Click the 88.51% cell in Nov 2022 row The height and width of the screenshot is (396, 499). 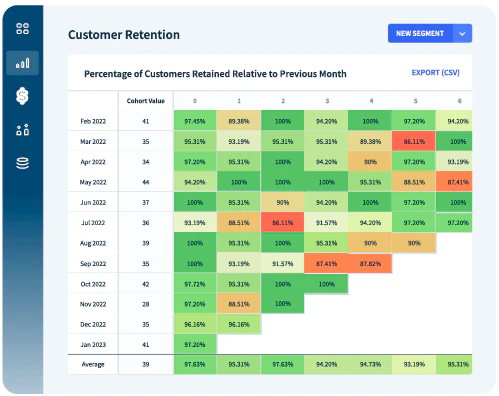coord(239,304)
